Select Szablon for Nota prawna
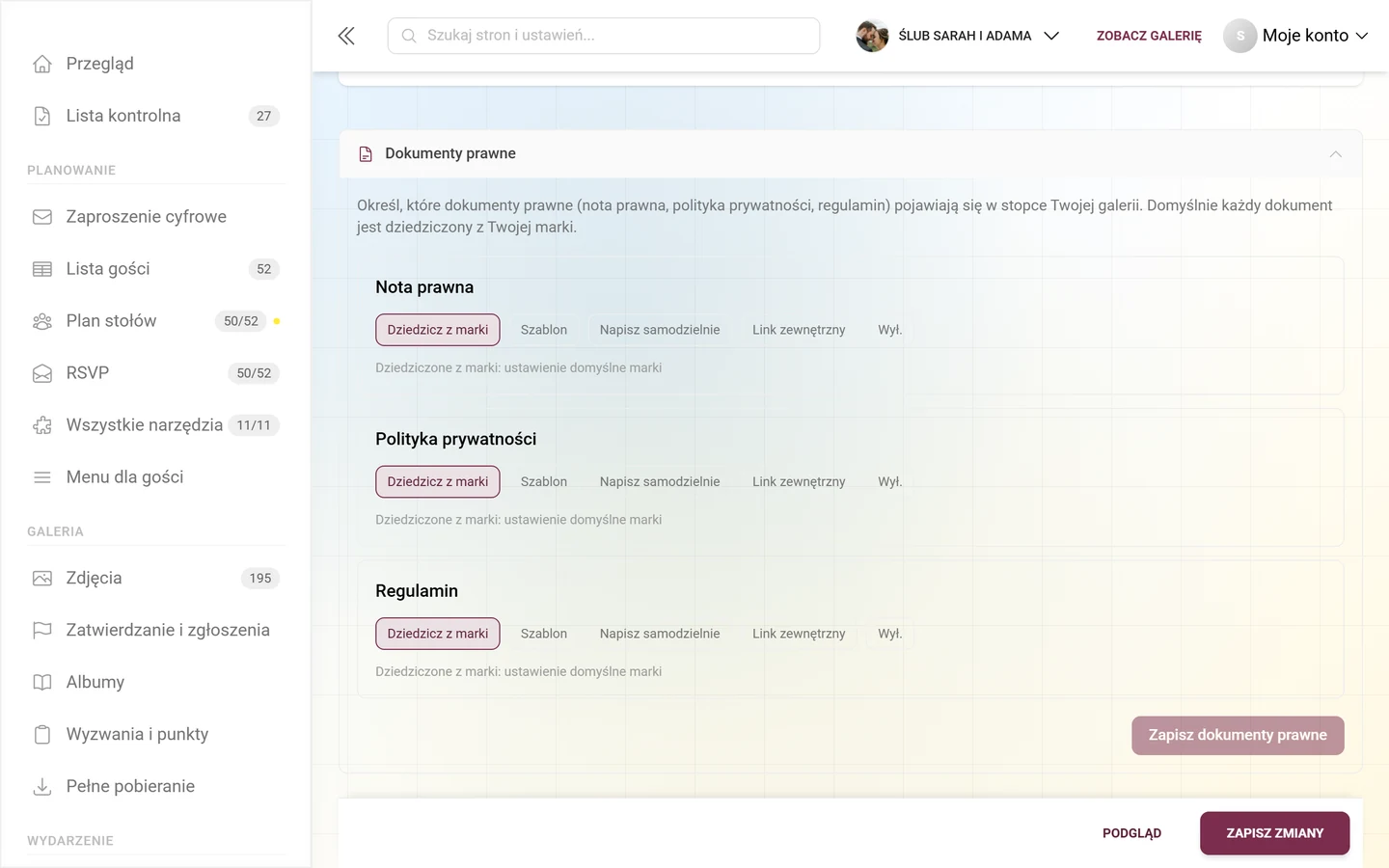1389x868 pixels. click(544, 330)
